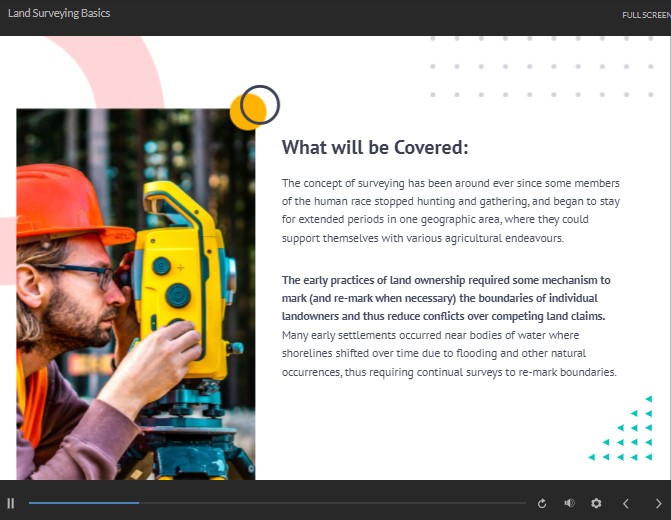Viewport: 671px width, 520px height.
Task: Enter FULL SCREEN mode
Action: point(646,15)
